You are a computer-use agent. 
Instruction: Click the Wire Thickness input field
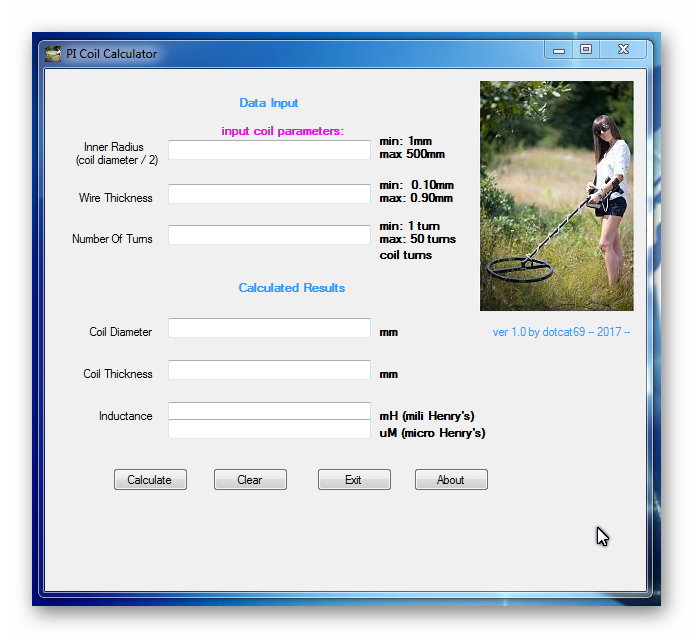tap(269, 194)
